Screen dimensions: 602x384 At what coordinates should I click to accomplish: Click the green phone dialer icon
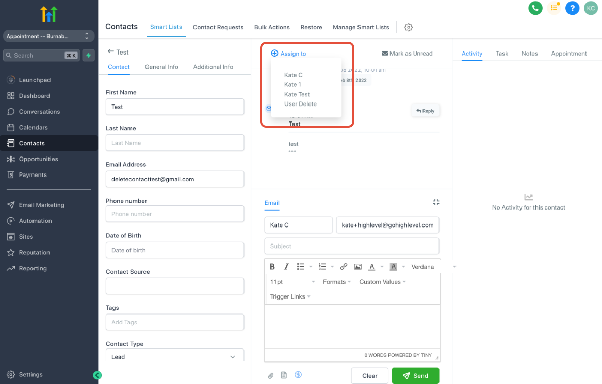pyautogui.click(x=535, y=8)
